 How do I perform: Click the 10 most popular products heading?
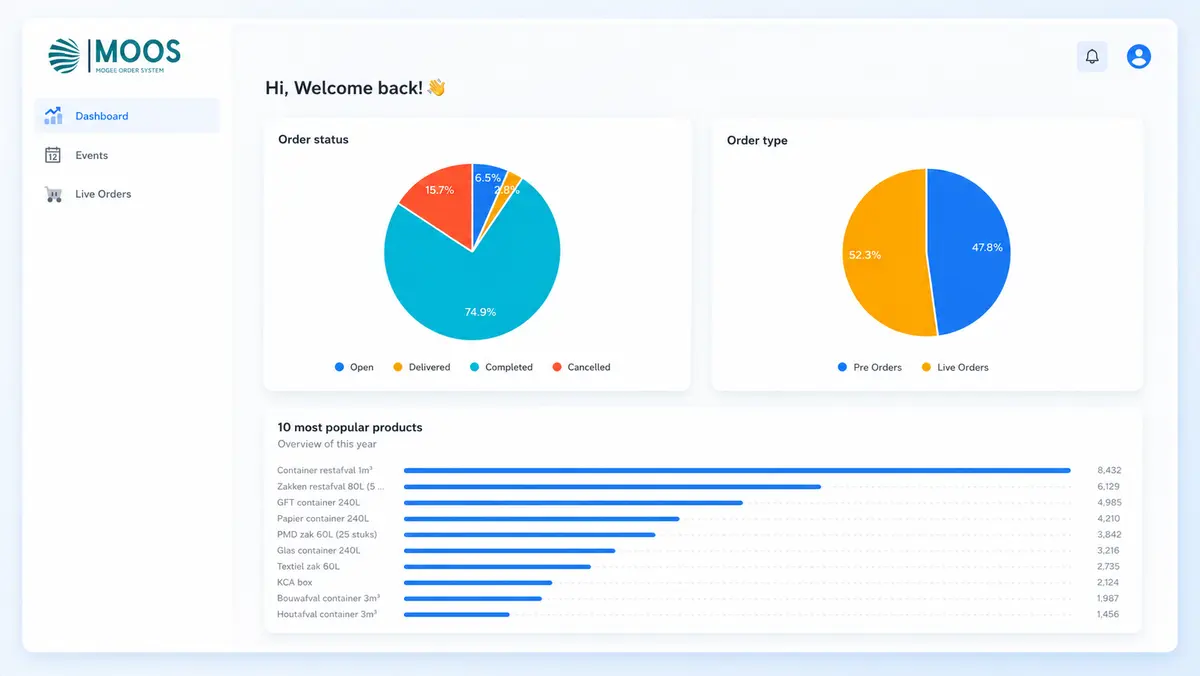[350, 427]
